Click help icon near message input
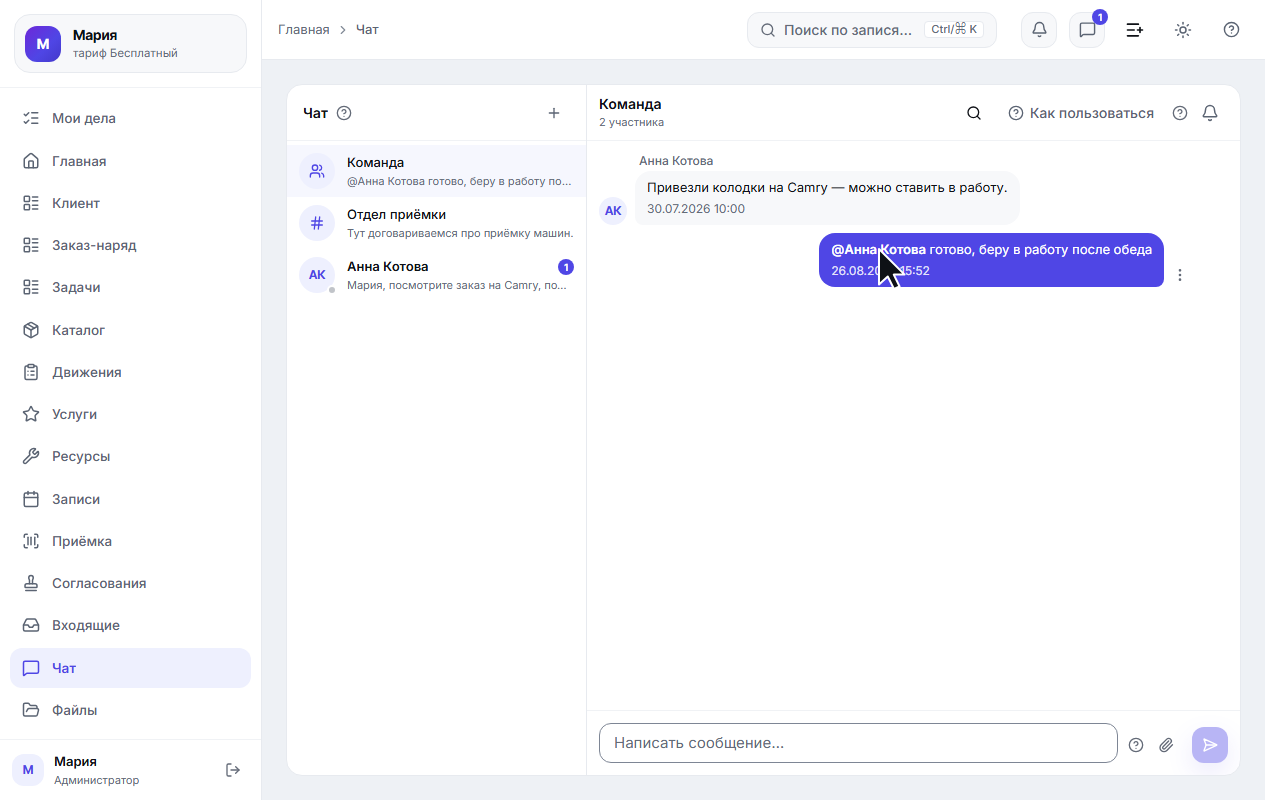 pos(1136,745)
